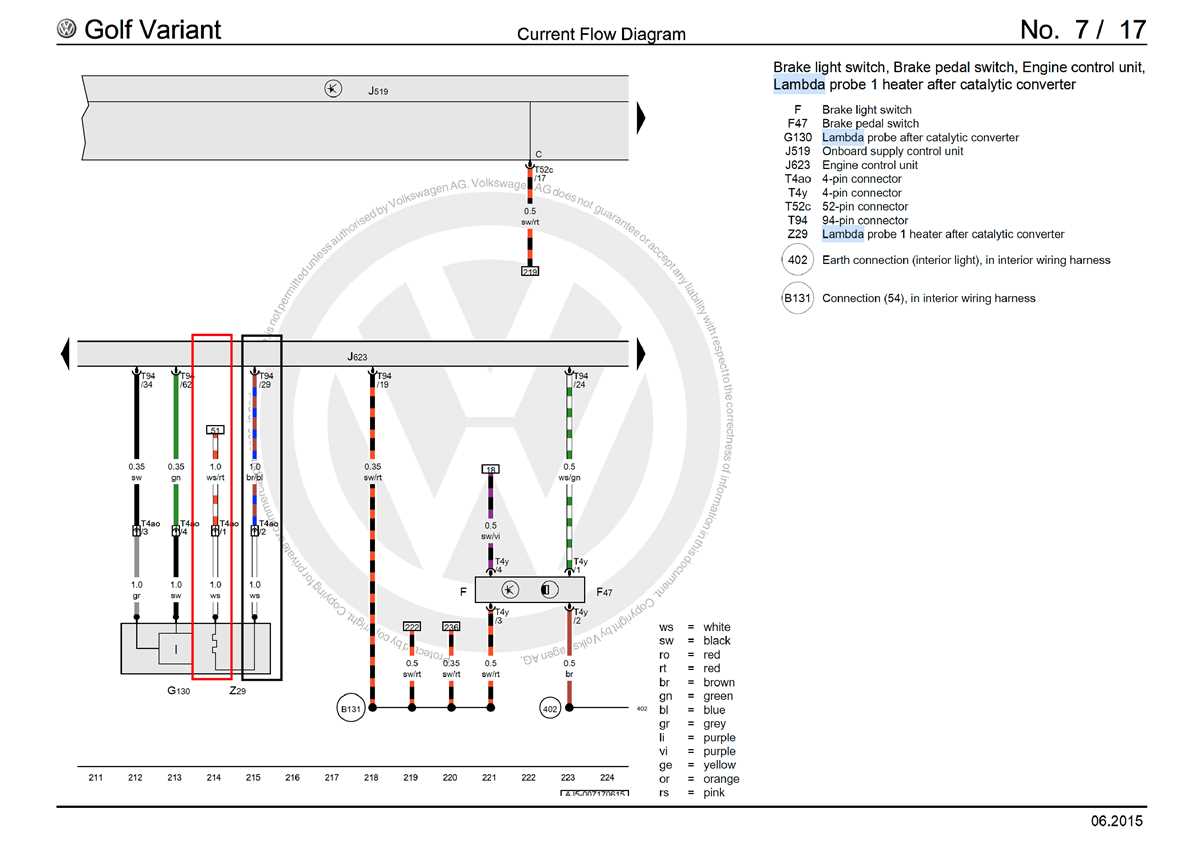Click the 'T52c /17' connector label
The width and height of the screenshot is (1200, 849).
tap(543, 174)
